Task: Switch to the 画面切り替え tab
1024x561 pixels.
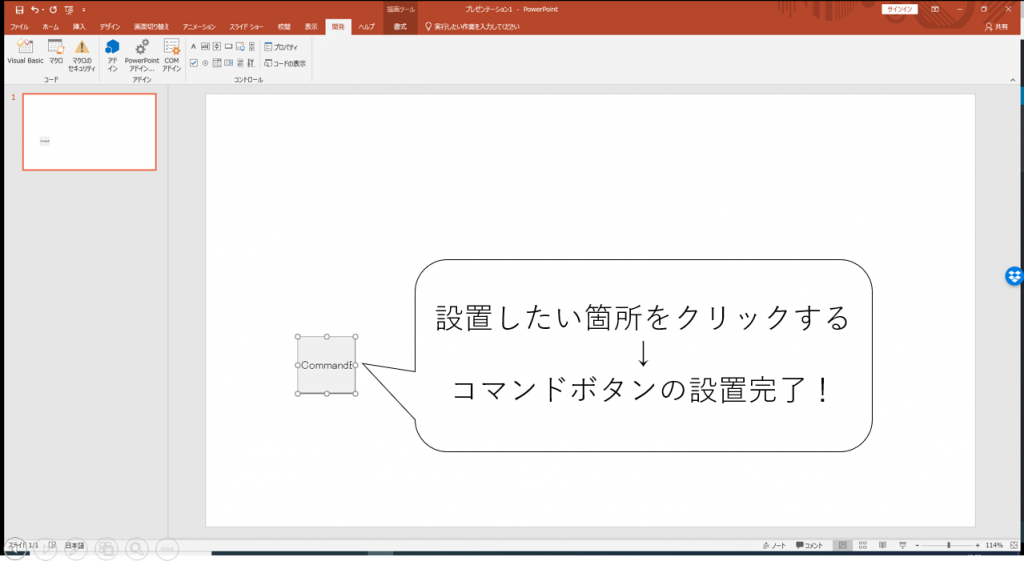Action: [x=152, y=27]
